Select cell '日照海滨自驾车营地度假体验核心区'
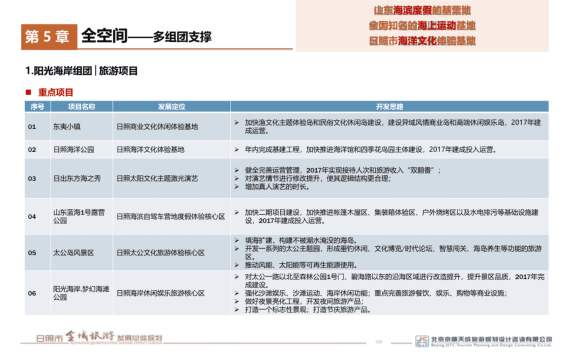The image size is (570, 360). pos(171,216)
